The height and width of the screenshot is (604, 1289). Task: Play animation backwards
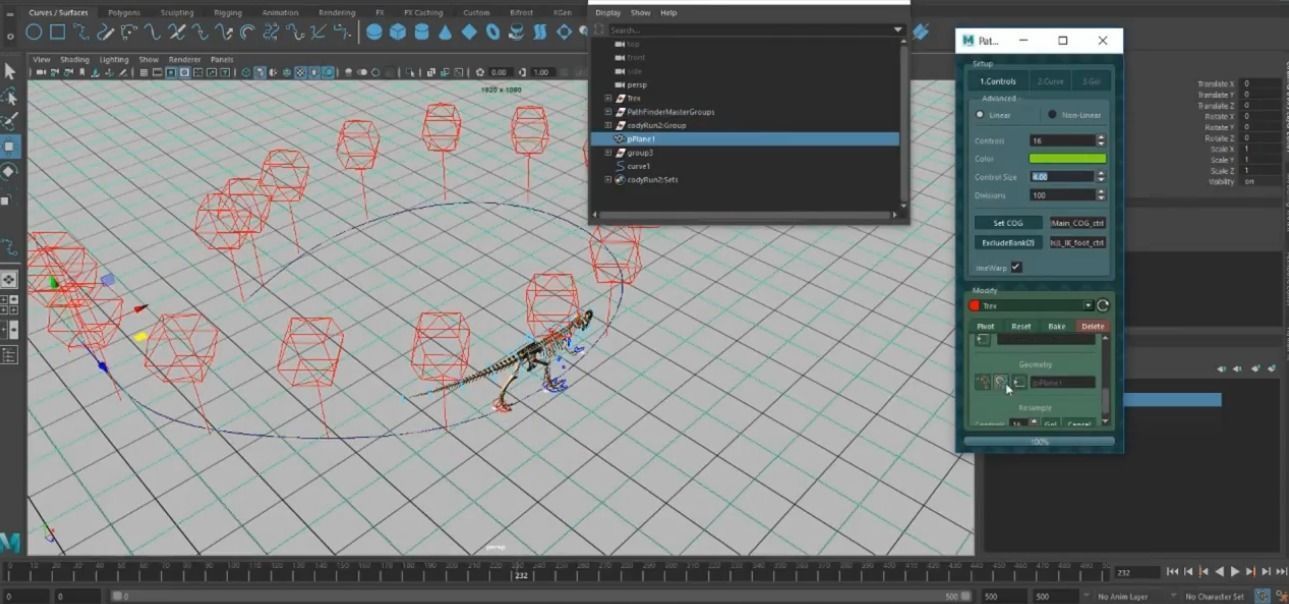pyautogui.click(x=1219, y=572)
